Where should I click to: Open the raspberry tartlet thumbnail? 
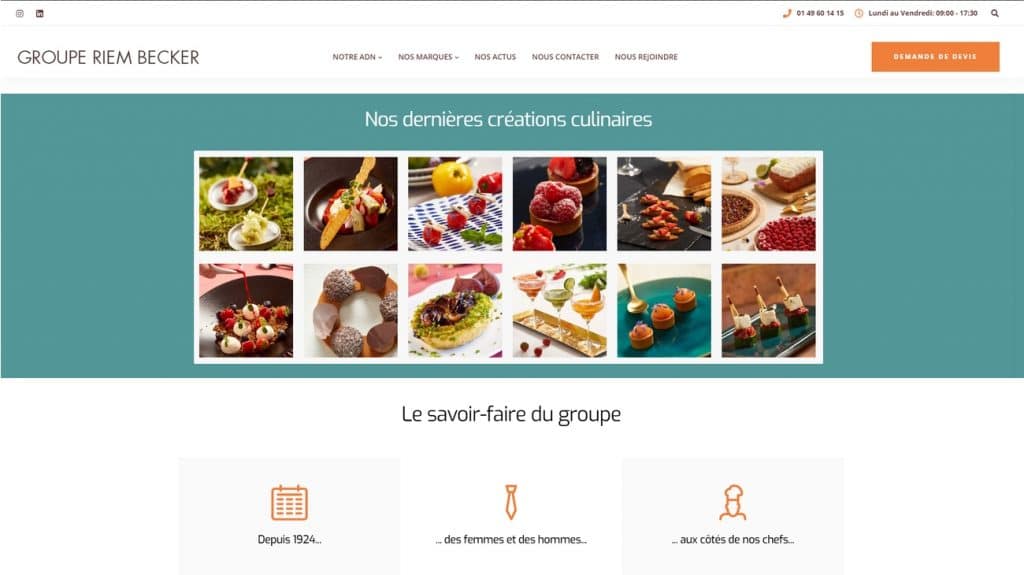(560, 204)
